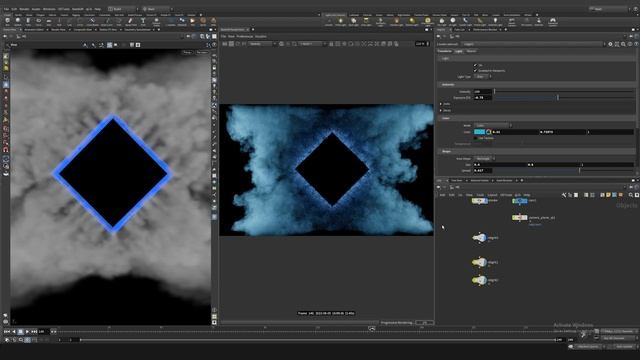The width and height of the screenshot is (640, 360).
Task: Click the Auto Update button
Action: coord(624,347)
